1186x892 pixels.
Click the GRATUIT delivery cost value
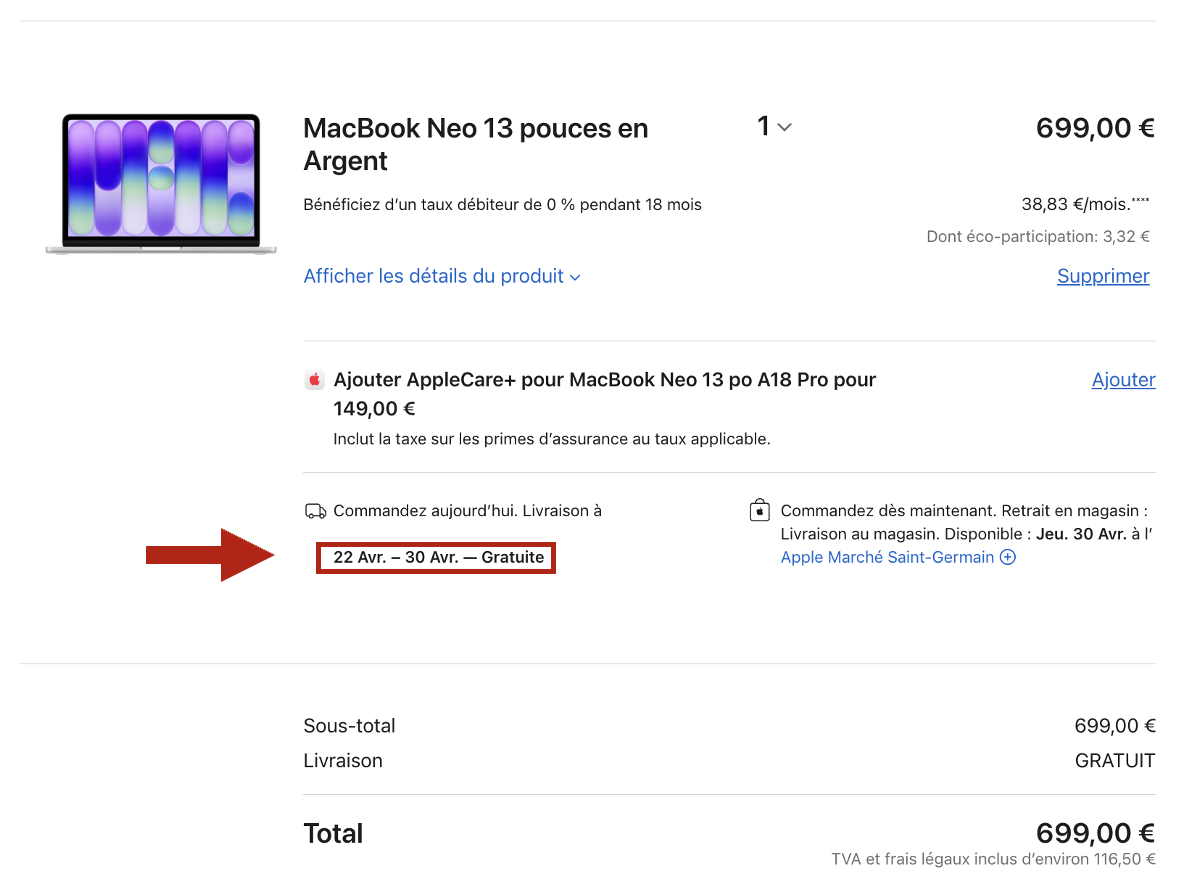click(x=1114, y=761)
